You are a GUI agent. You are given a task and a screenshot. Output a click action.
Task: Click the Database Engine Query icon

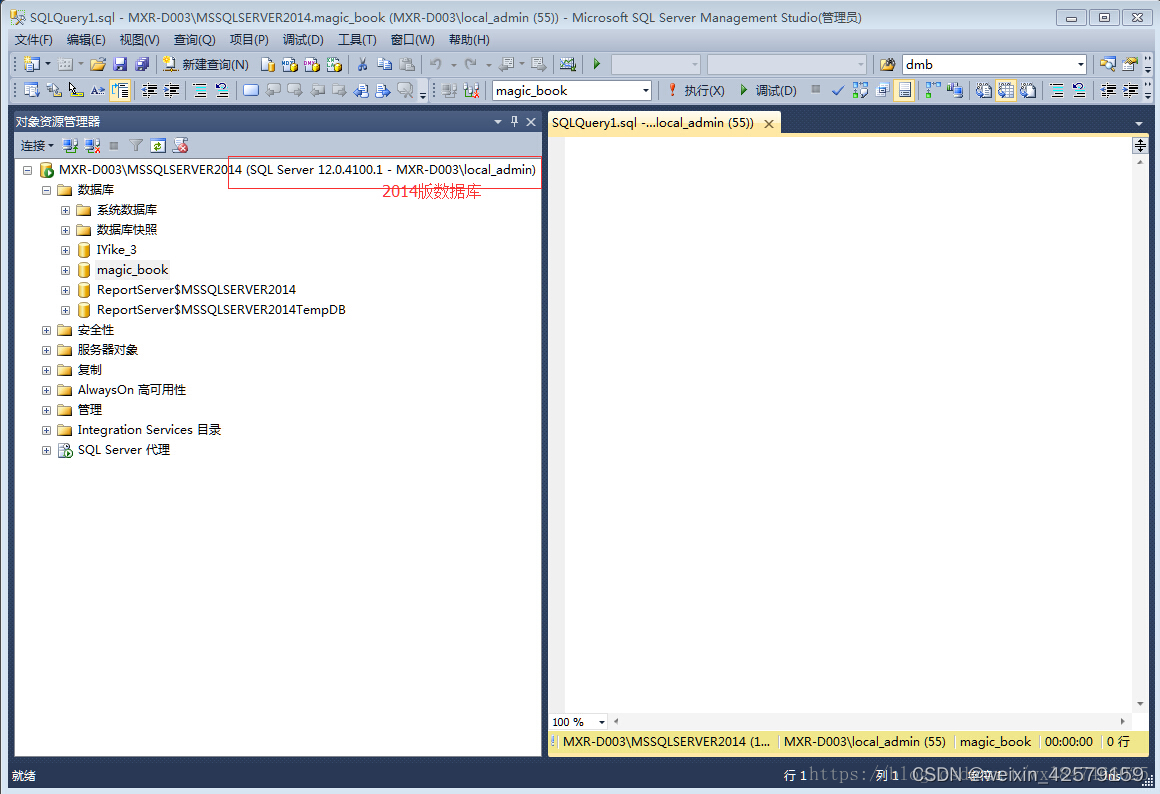[268, 64]
